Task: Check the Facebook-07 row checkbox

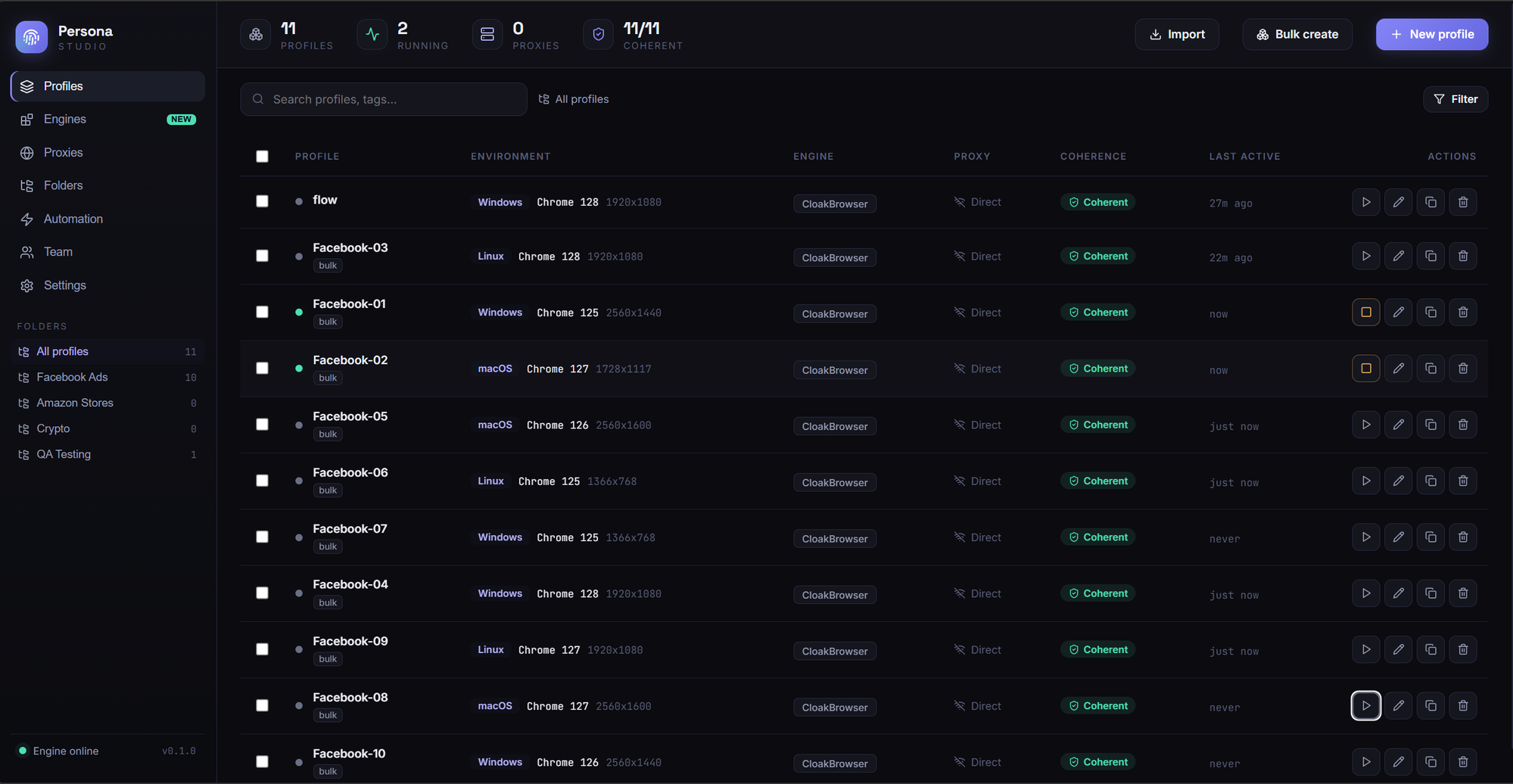Action: pyautogui.click(x=262, y=537)
